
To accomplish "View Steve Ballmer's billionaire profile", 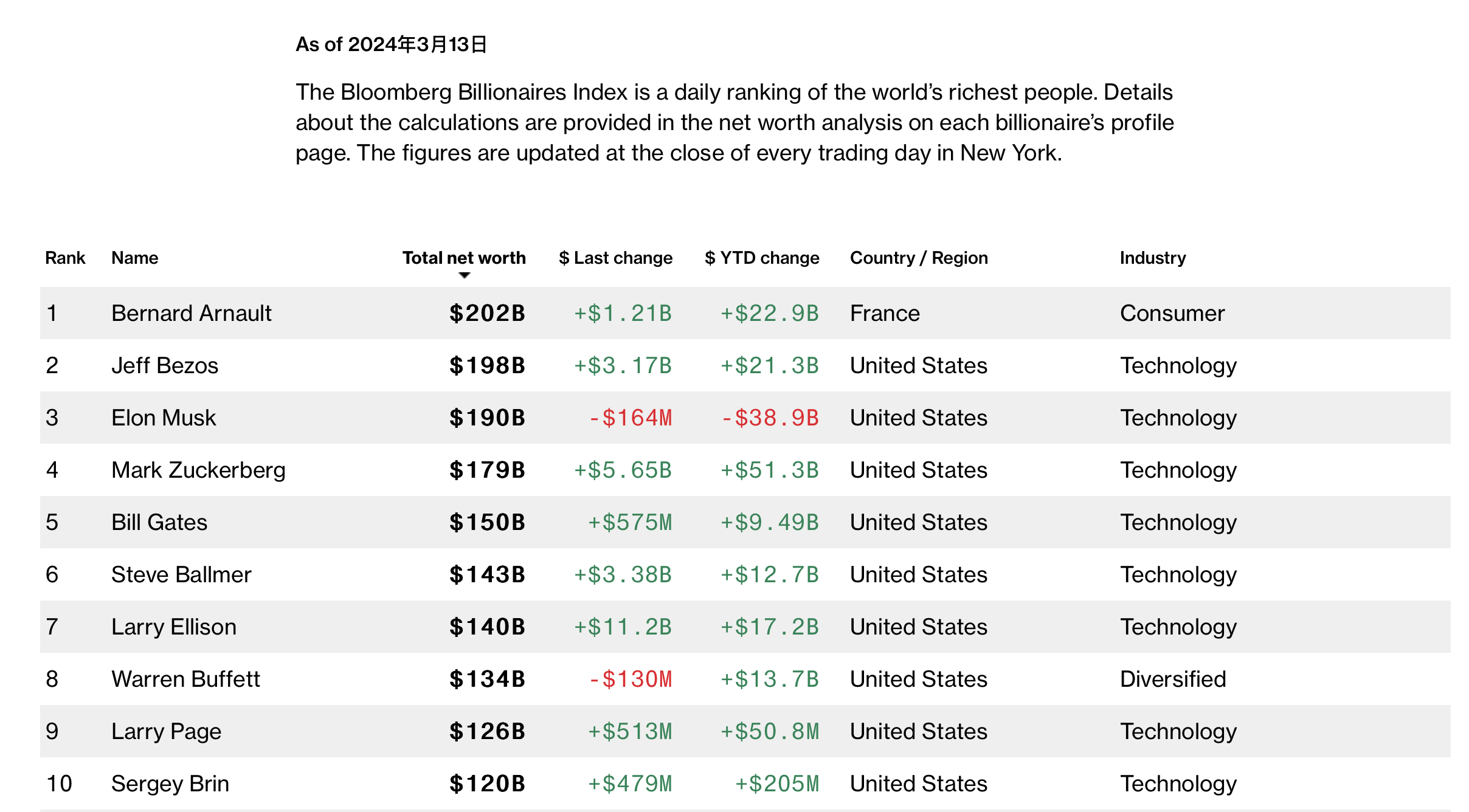I will [181, 574].
